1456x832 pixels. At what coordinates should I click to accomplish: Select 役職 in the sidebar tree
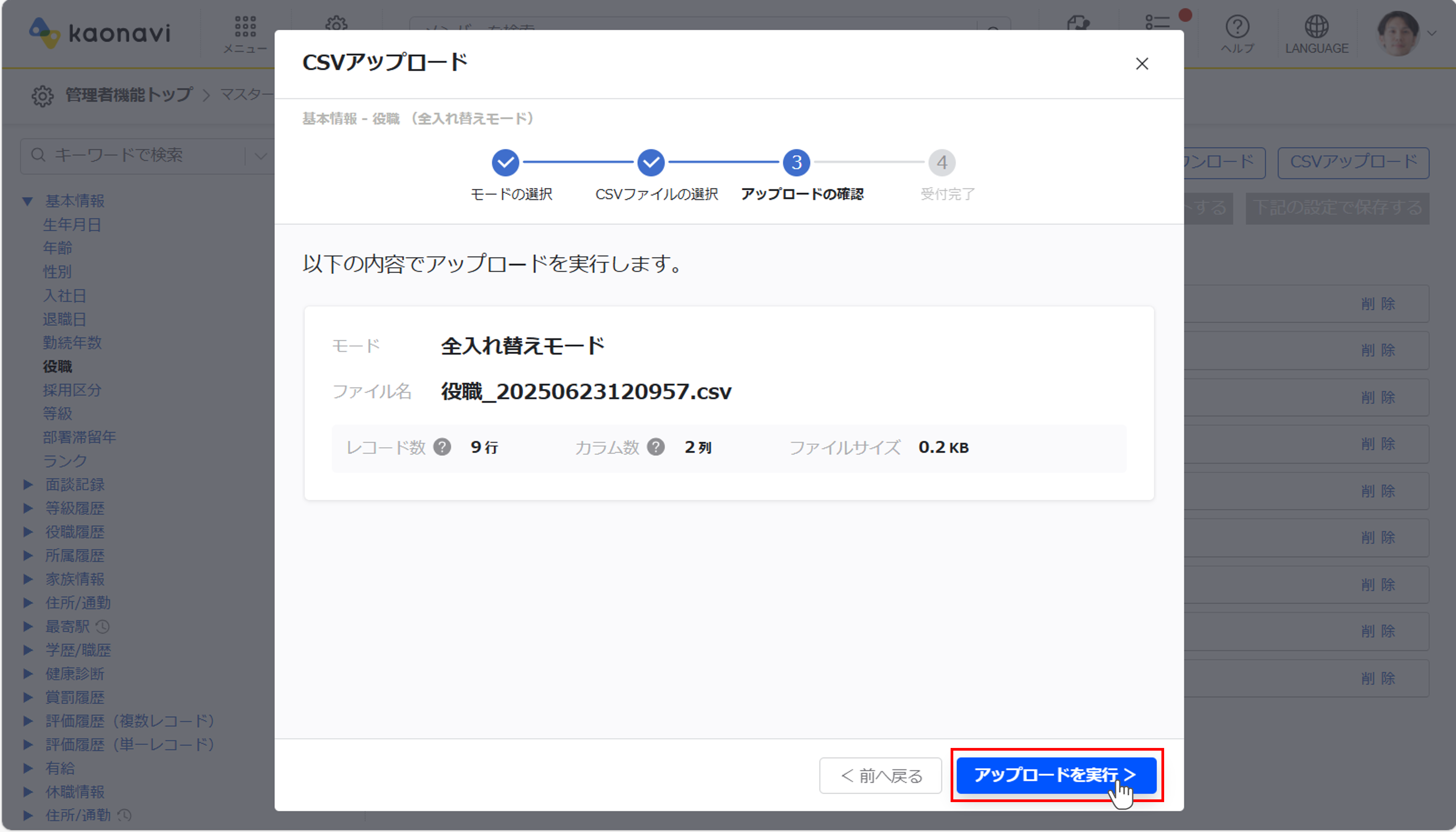tap(58, 366)
